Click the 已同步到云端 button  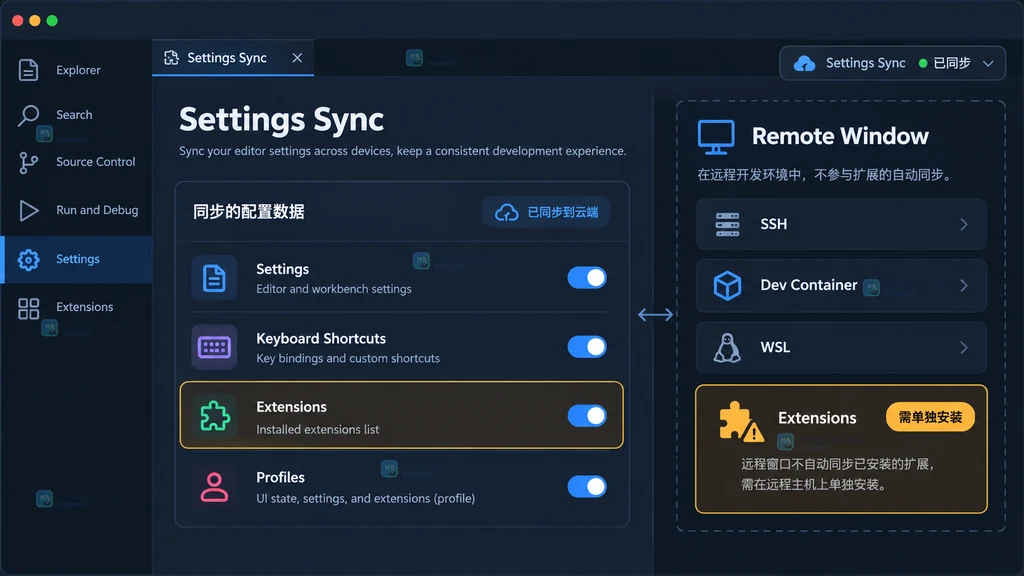click(546, 212)
